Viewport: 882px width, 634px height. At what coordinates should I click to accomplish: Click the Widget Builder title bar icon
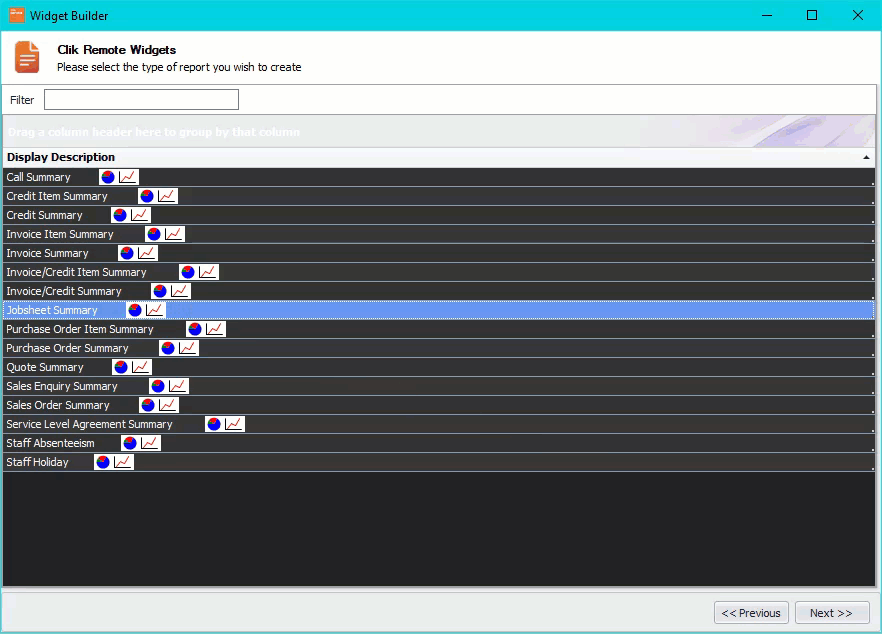[x=13, y=15]
